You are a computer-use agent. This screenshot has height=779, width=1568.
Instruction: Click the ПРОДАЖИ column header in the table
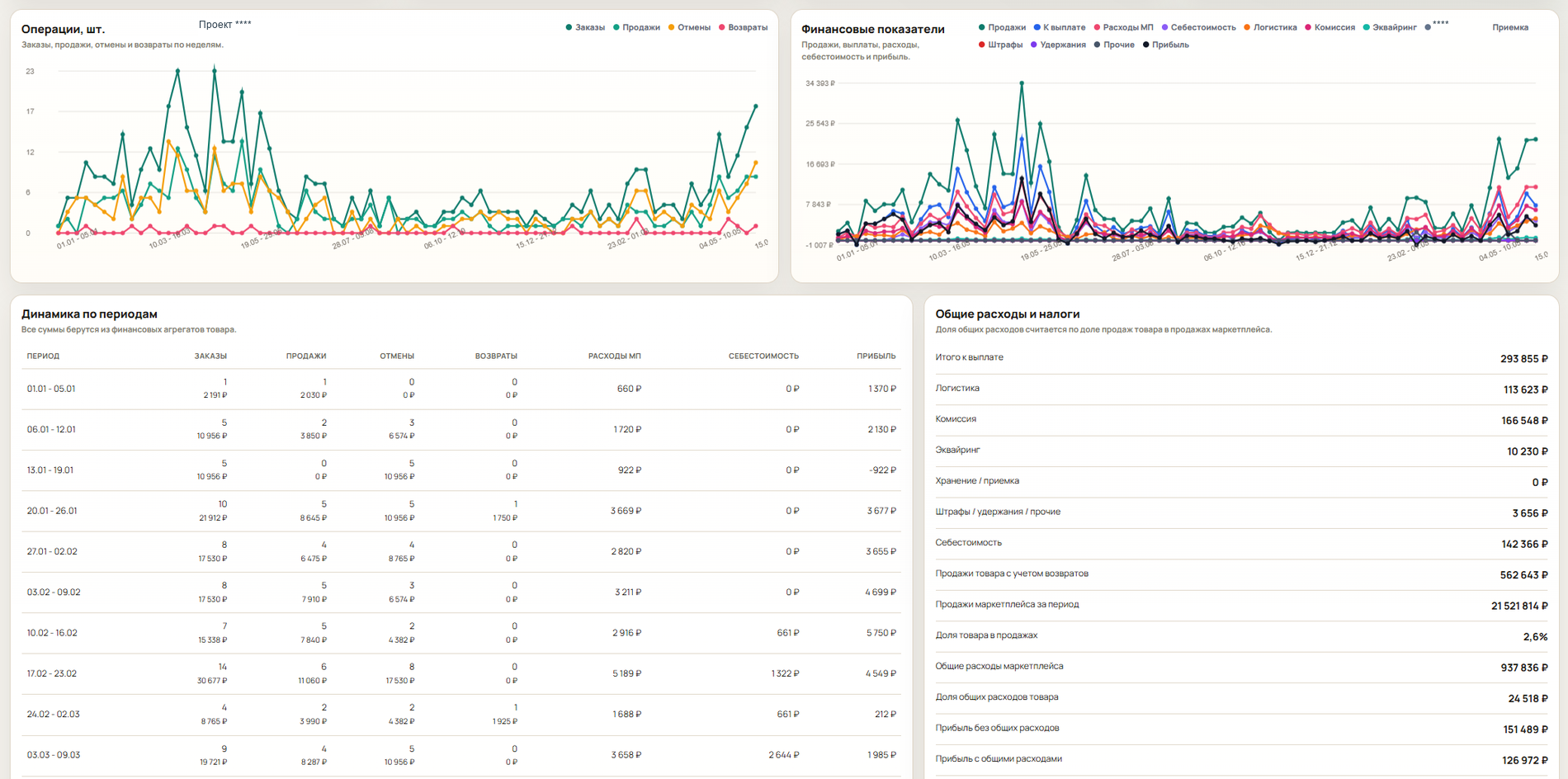coord(306,356)
